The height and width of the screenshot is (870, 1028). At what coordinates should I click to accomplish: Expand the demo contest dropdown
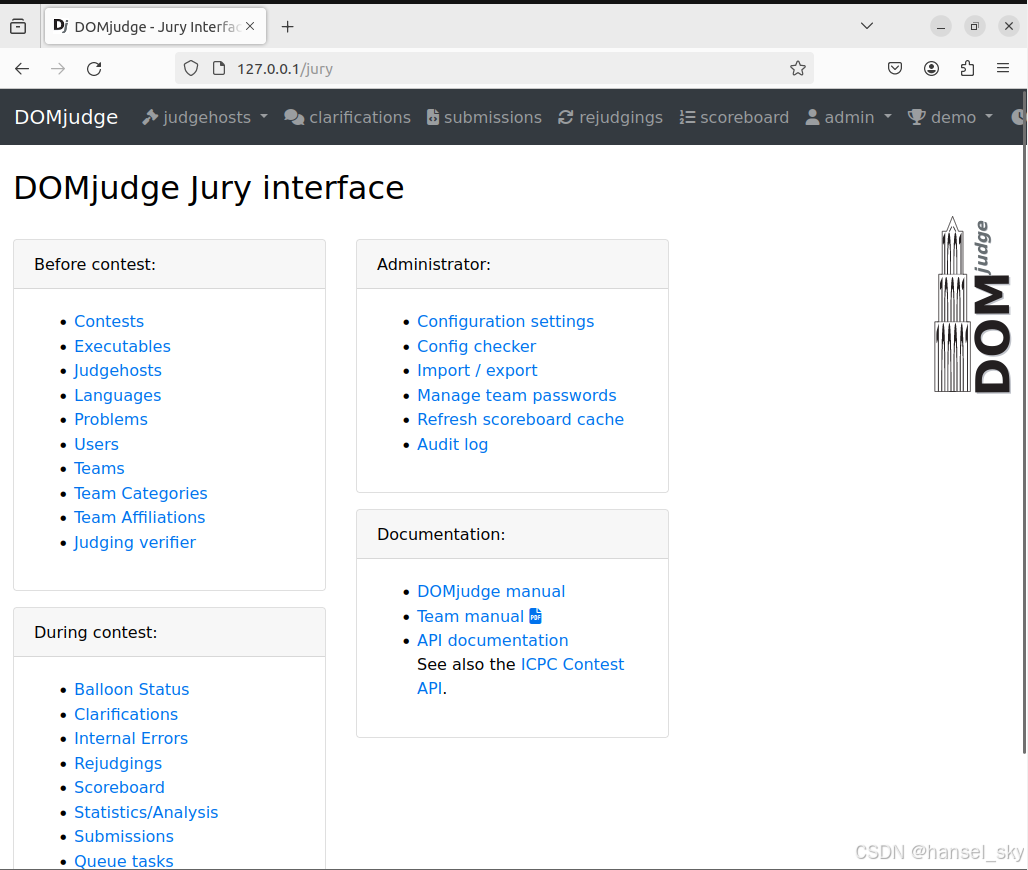point(950,117)
